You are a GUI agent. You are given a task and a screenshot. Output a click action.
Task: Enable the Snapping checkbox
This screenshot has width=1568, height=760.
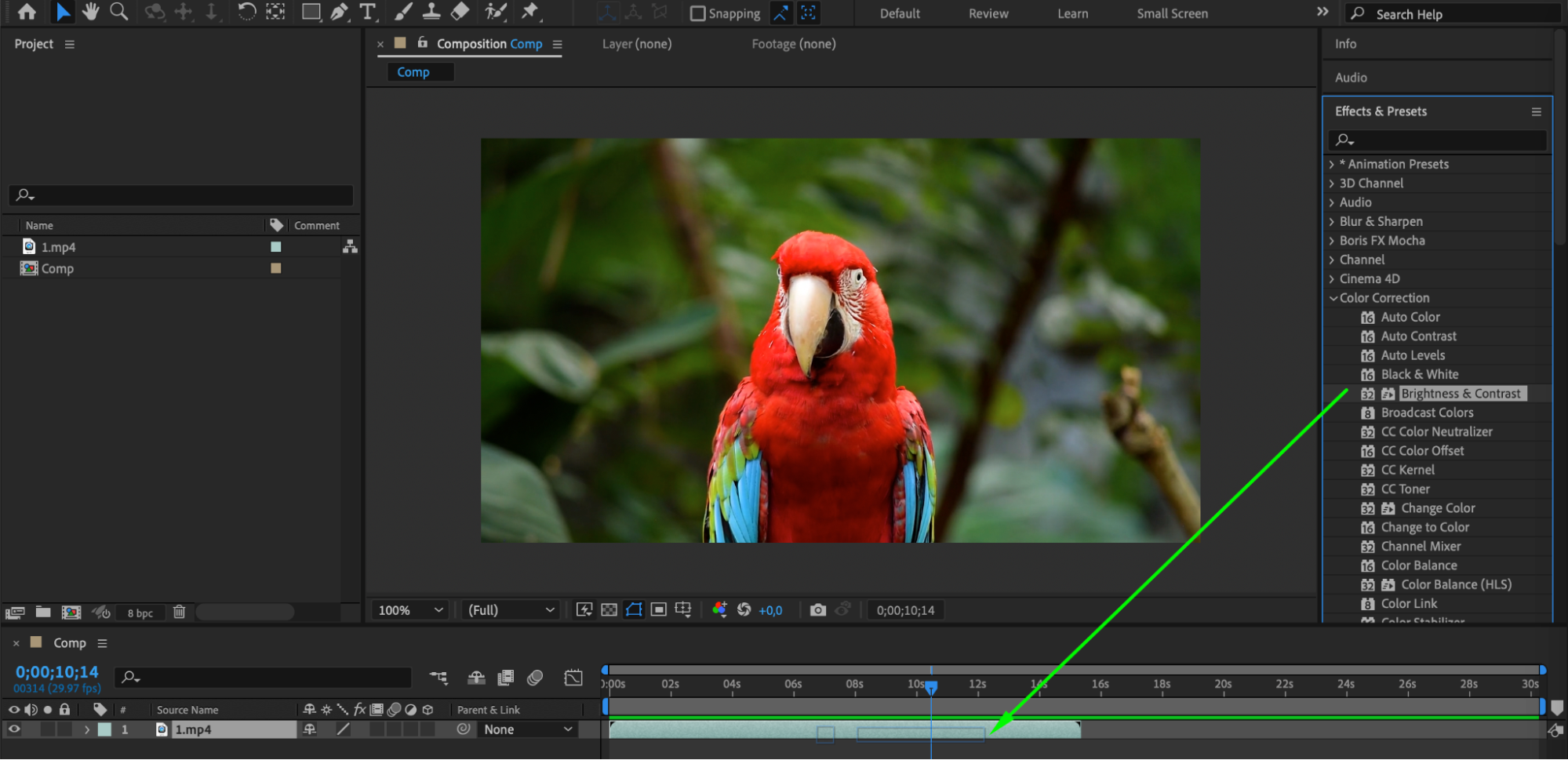697,13
